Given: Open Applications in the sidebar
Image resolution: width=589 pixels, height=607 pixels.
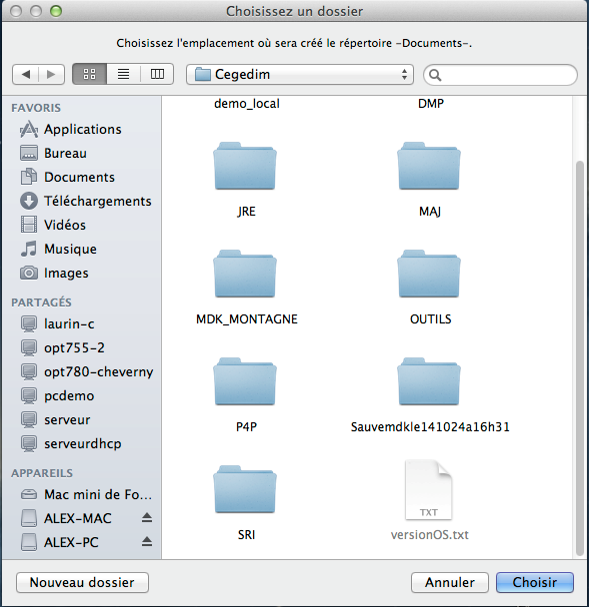Looking at the screenshot, I should point(82,129).
